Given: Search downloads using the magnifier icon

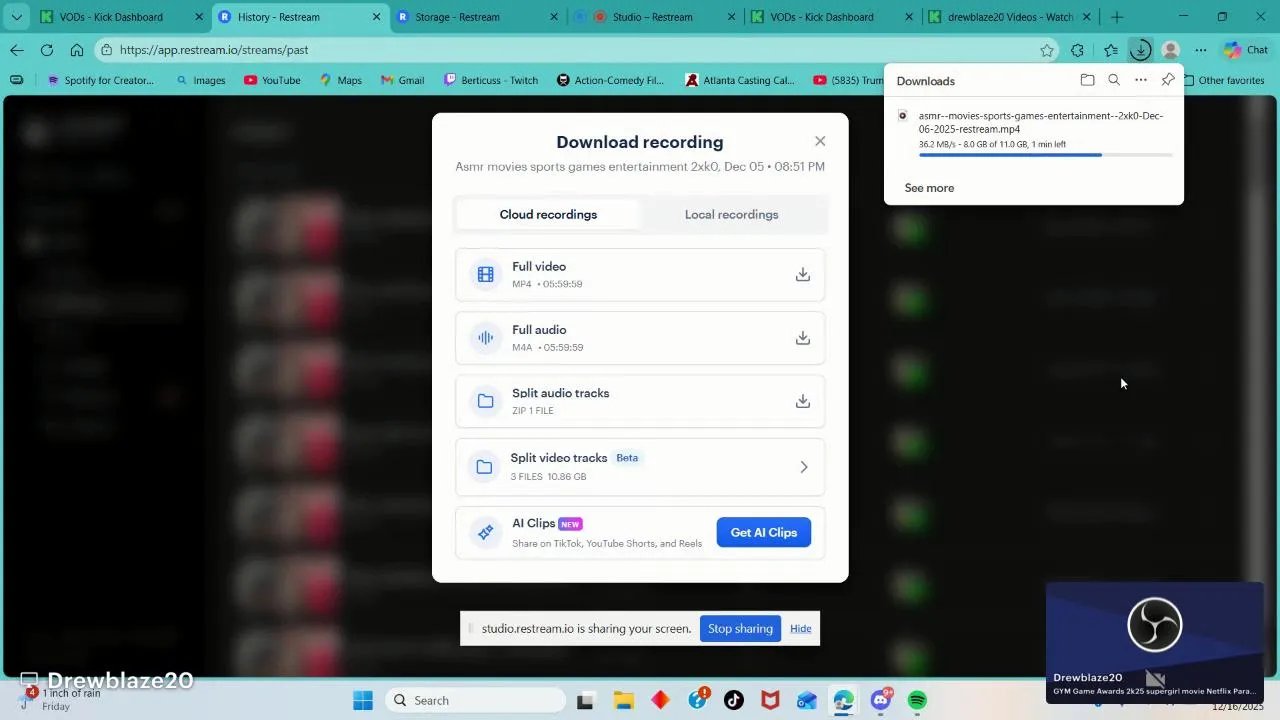Looking at the screenshot, I should click(1114, 80).
